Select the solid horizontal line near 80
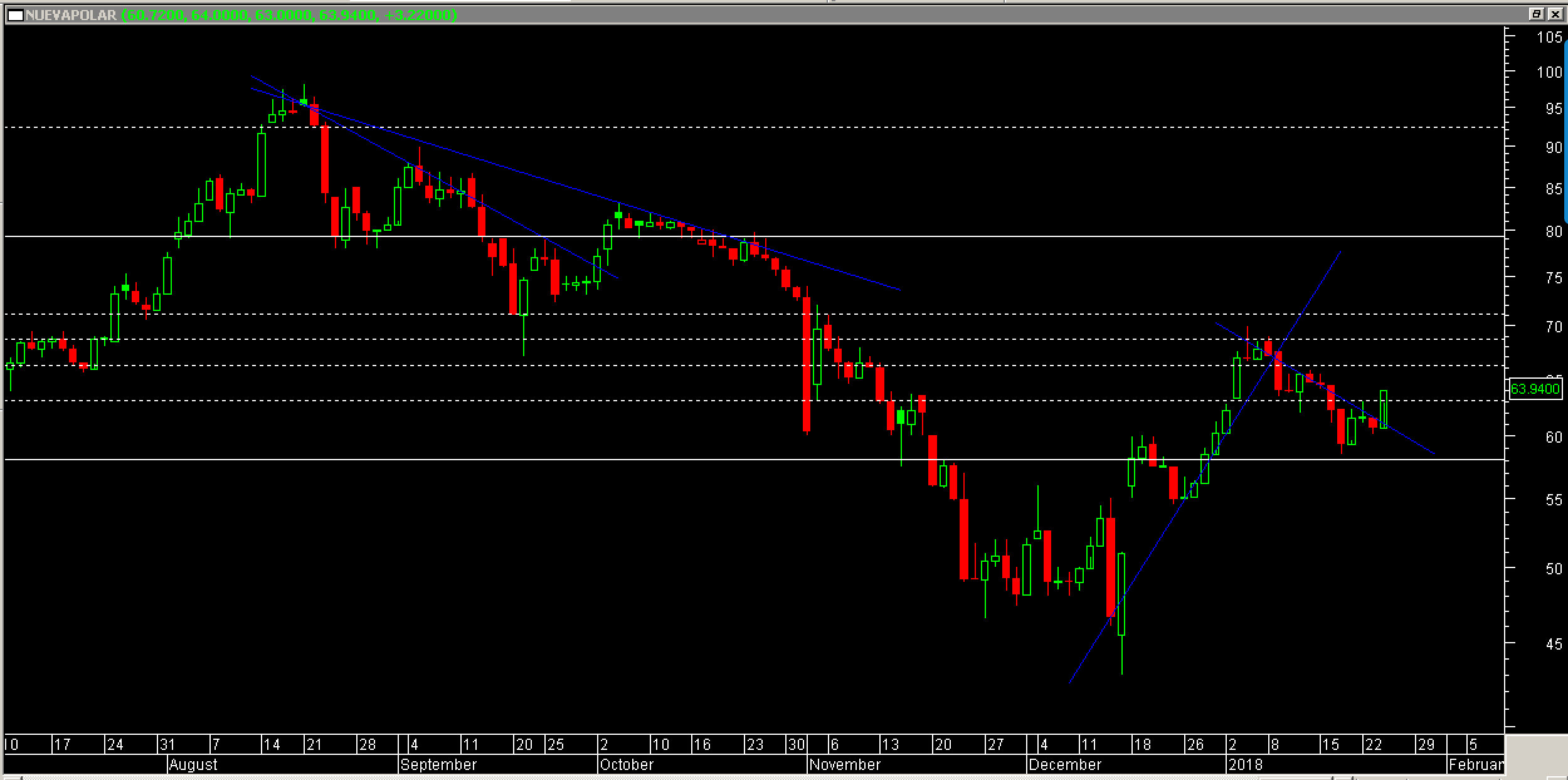Image resolution: width=1568 pixels, height=780 pixels. 755,236
